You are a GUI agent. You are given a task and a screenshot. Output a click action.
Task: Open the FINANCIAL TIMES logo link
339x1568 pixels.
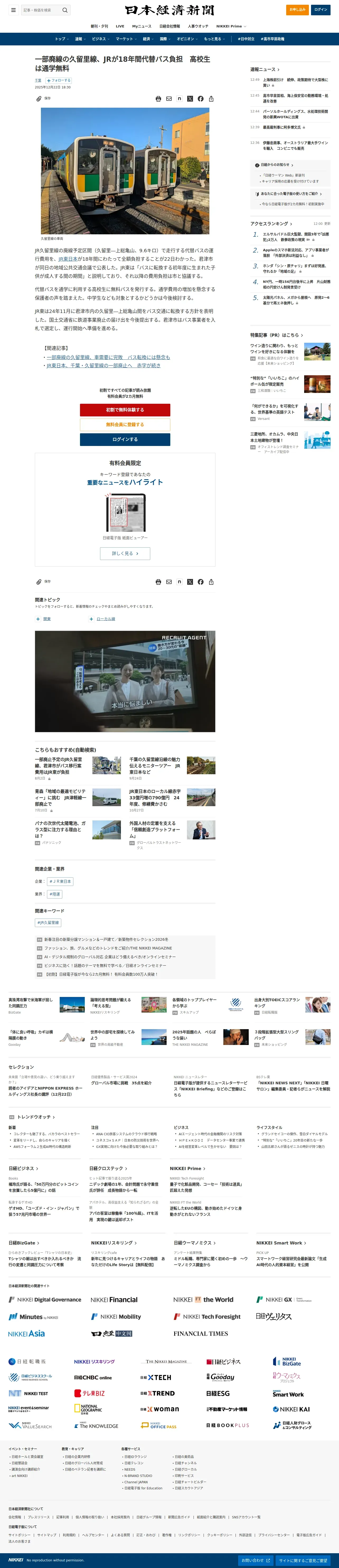pos(201,1333)
